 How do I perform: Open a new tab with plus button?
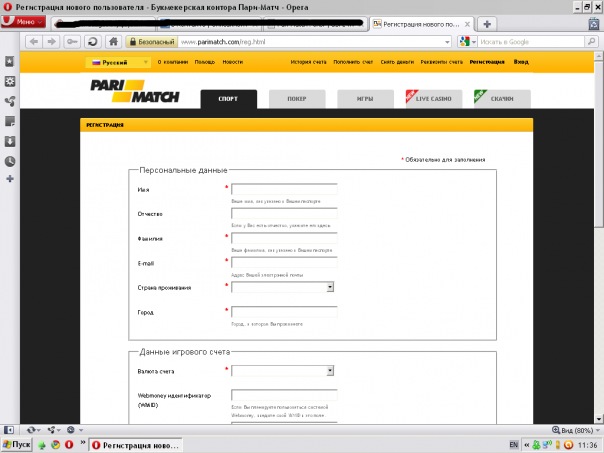(x=487, y=24)
